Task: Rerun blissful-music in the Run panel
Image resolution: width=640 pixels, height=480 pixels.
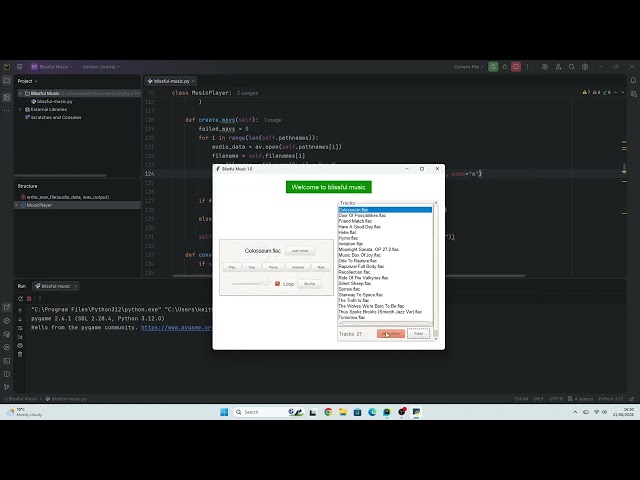Action: point(20,299)
